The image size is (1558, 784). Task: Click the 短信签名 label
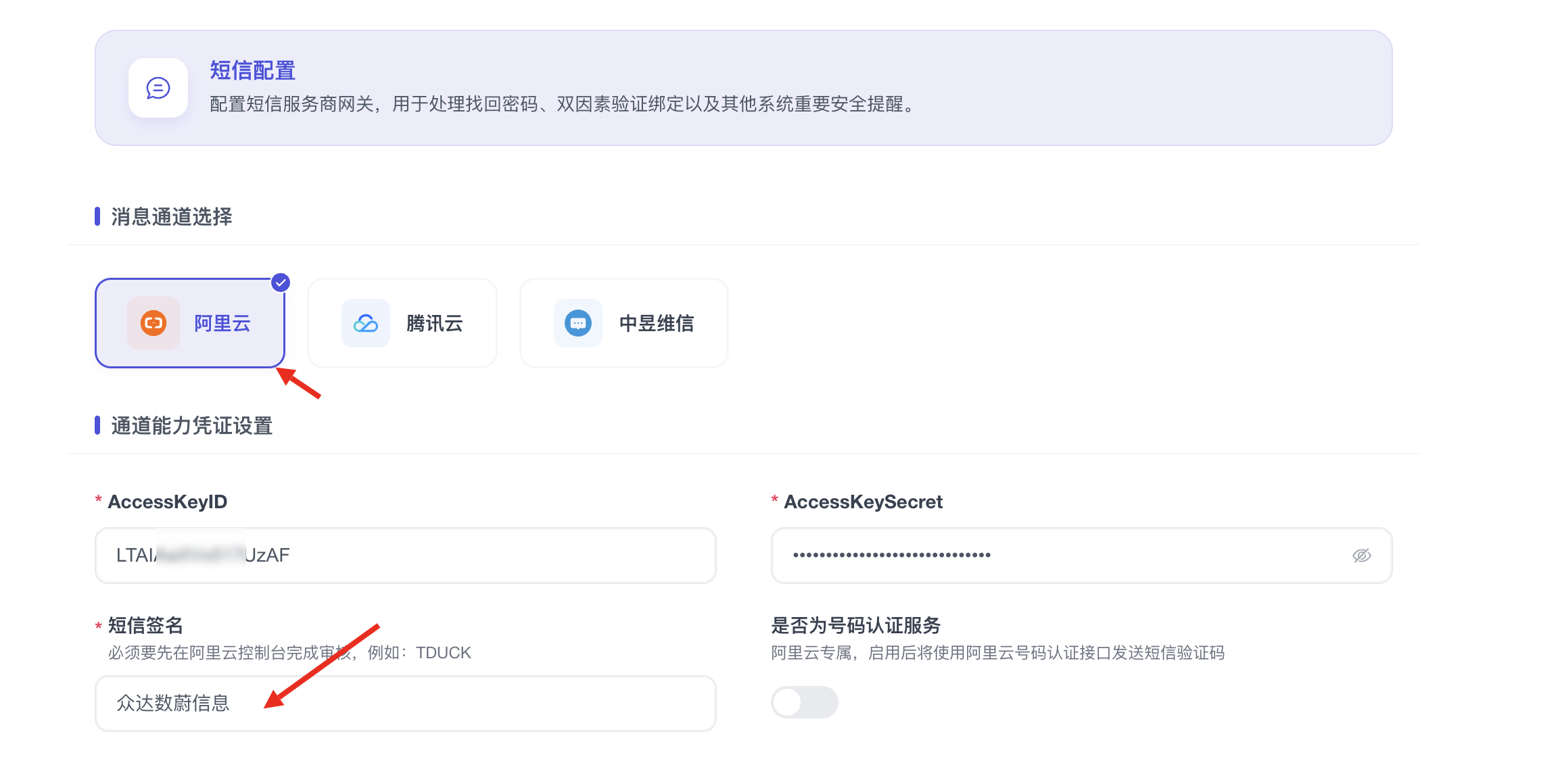pyautogui.click(x=146, y=625)
